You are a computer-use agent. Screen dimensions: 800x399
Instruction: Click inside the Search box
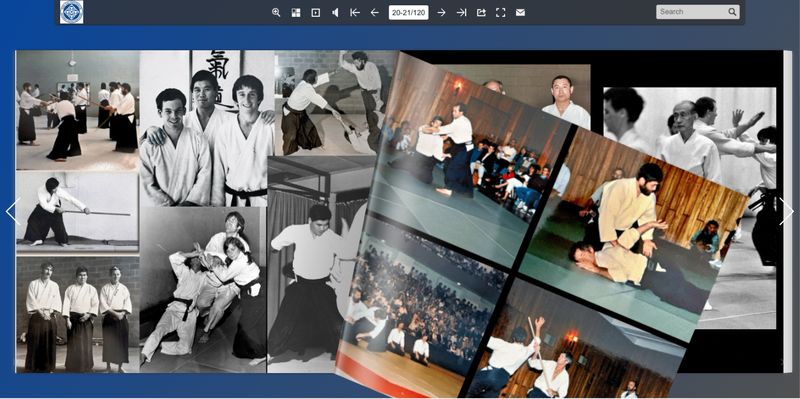691,12
